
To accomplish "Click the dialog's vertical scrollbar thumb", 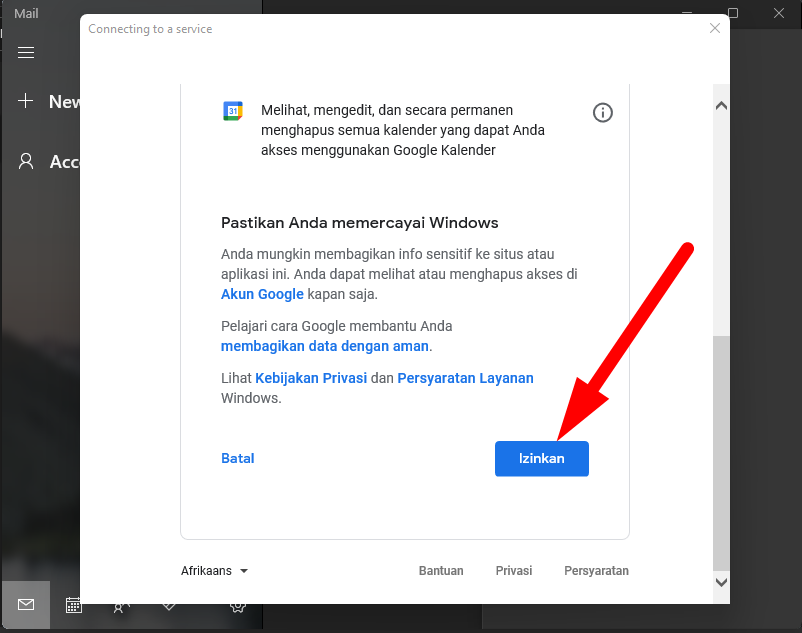I will tap(721, 453).
